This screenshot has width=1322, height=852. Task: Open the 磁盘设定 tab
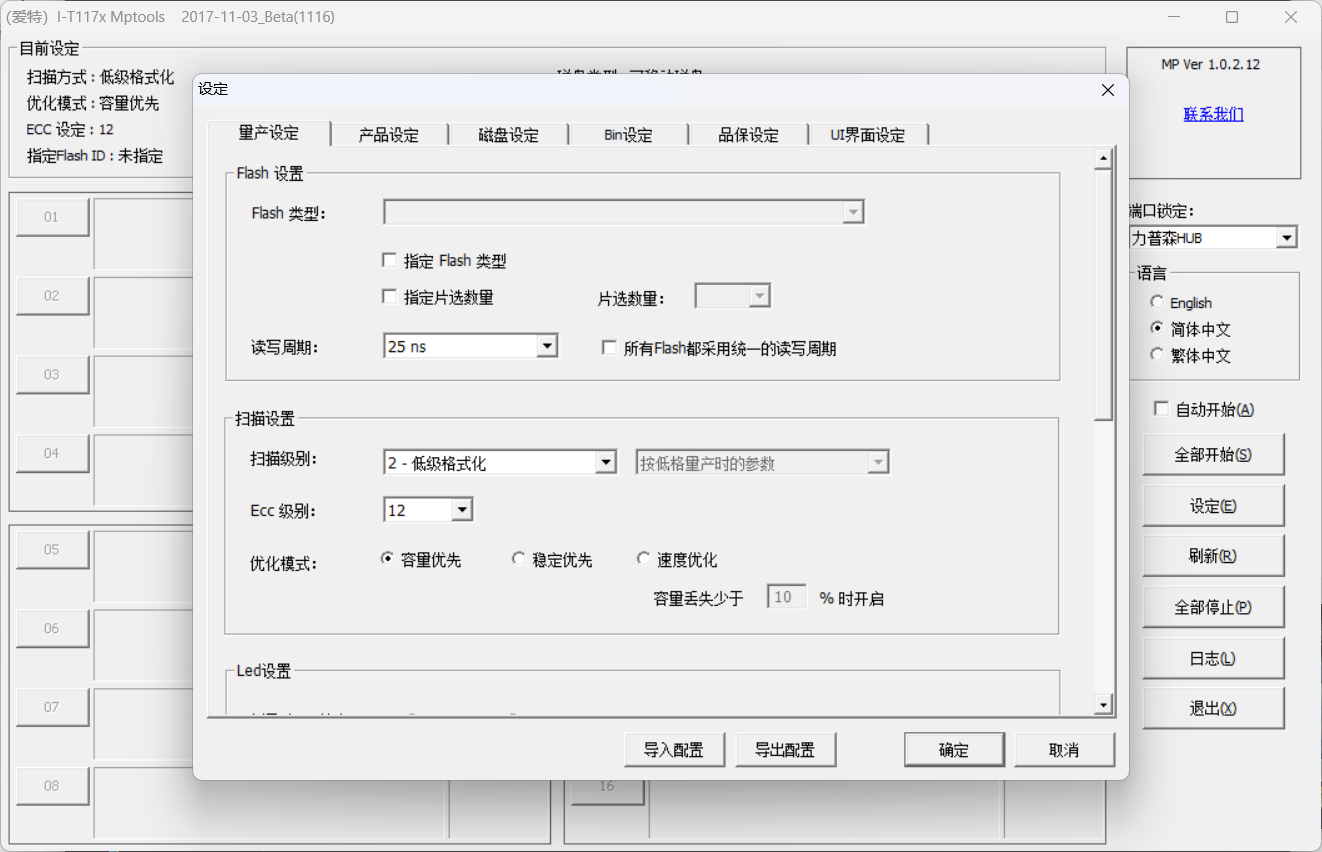(508, 134)
